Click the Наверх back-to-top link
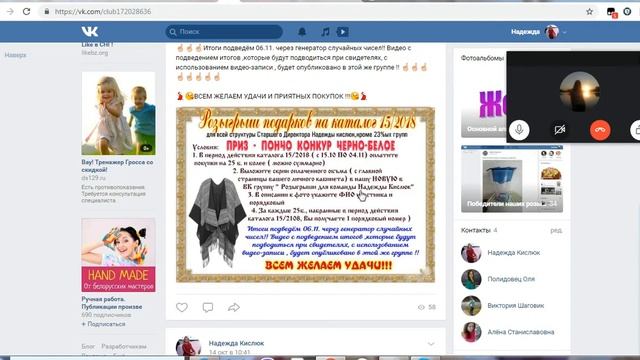The width and height of the screenshot is (640, 360). coord(16,55)
